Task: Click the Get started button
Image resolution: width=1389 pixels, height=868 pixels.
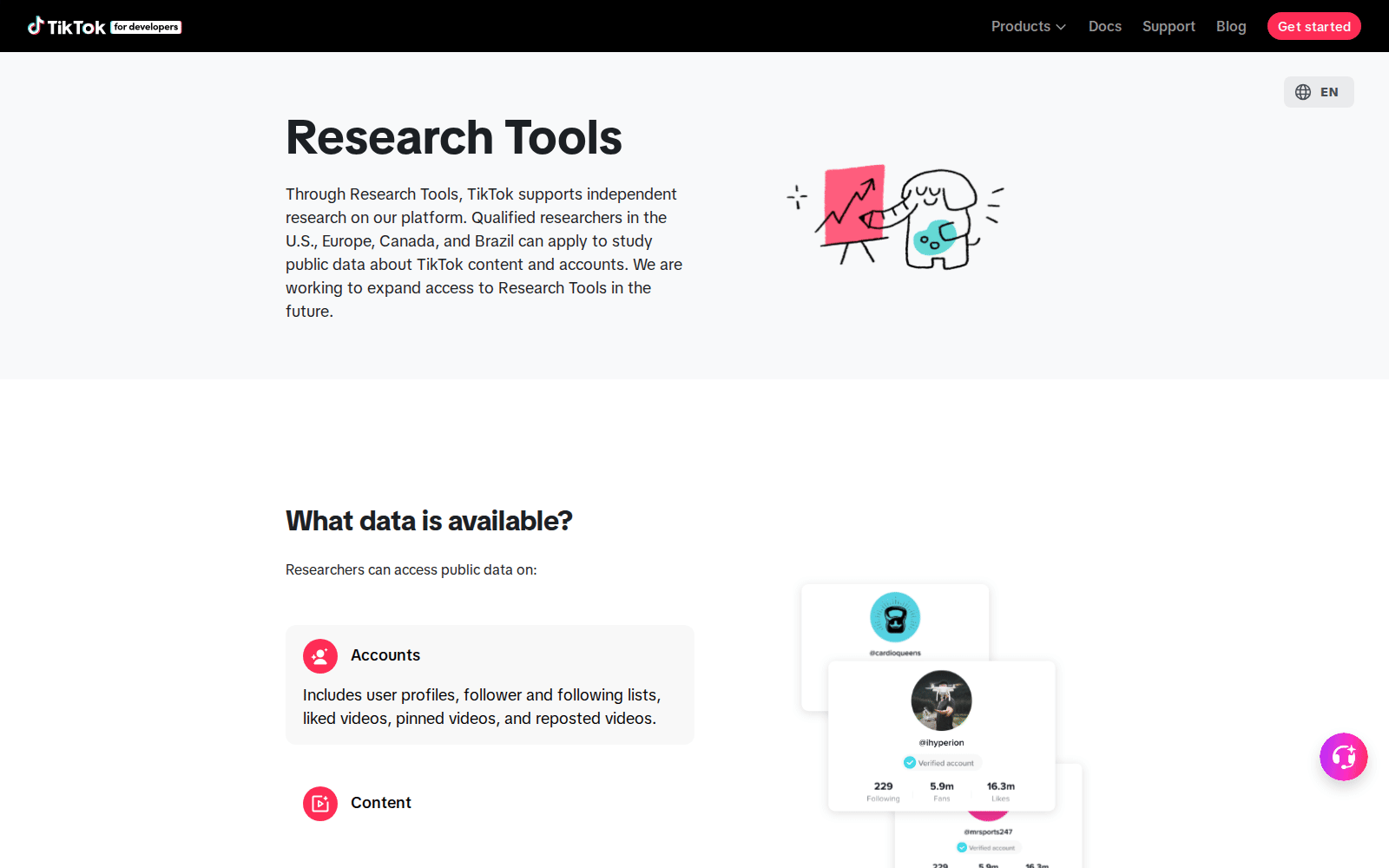Action: coord(1313,26)
